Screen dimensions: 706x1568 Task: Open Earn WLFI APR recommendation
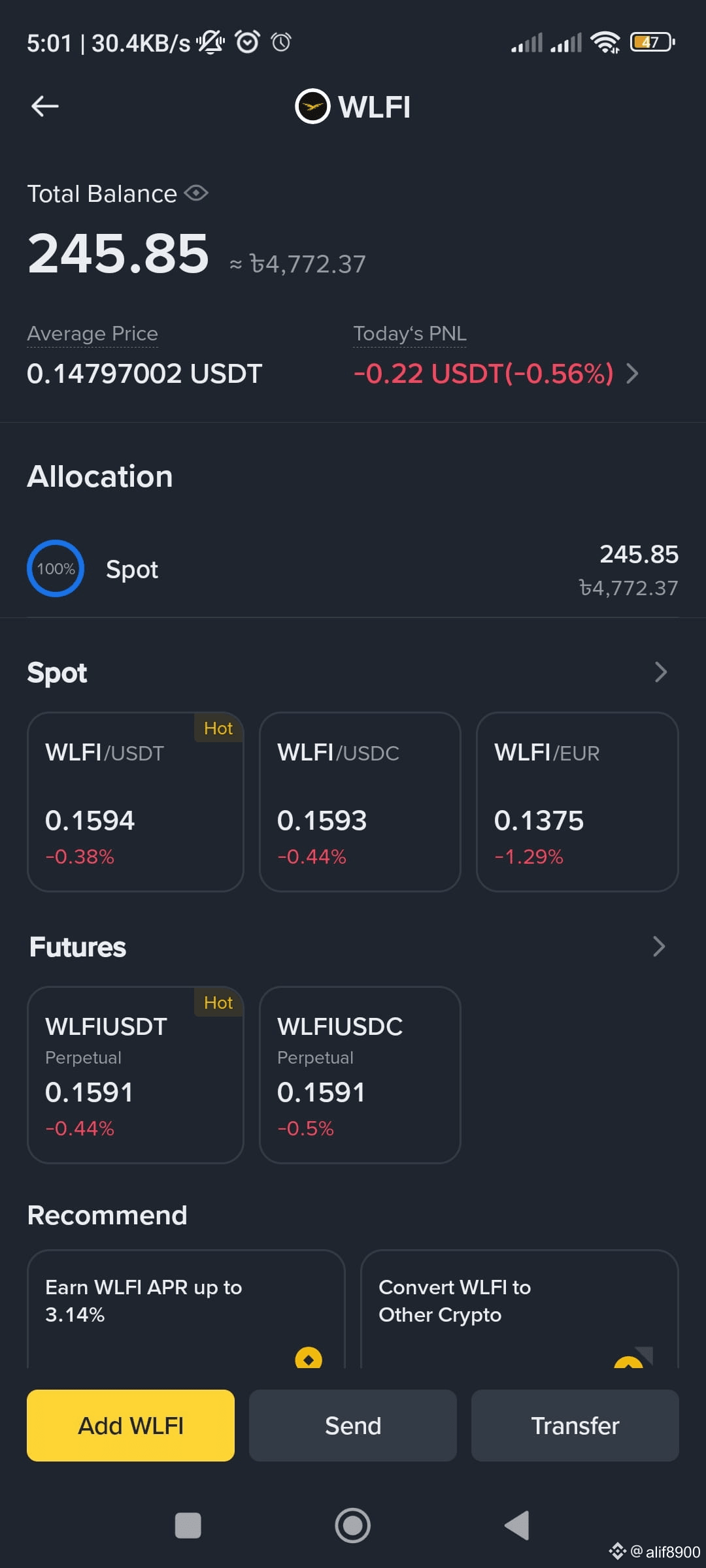[x=186, y=1309]
